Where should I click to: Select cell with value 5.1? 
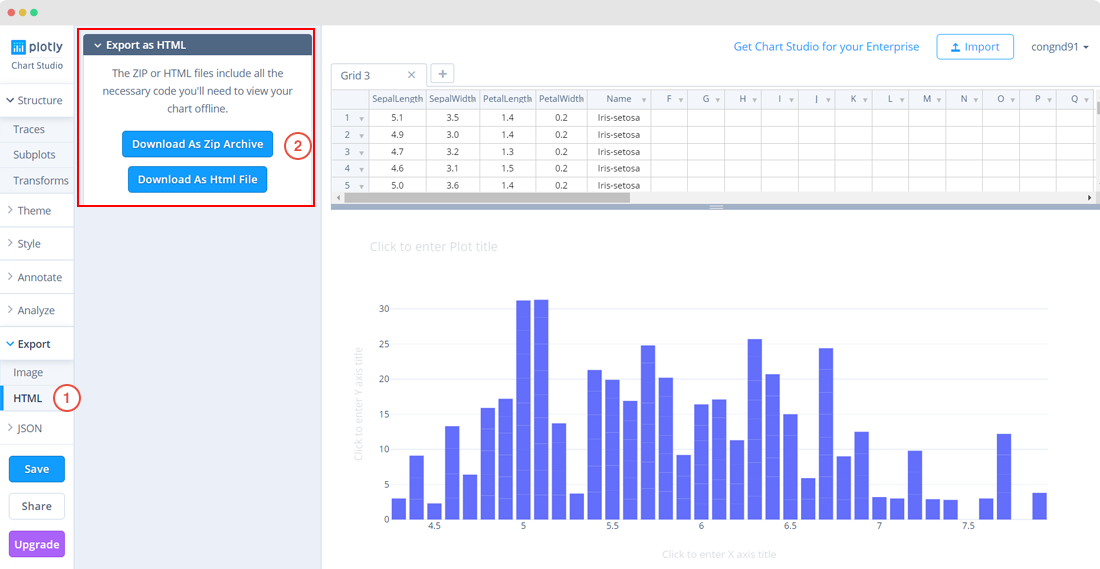(397, 117)
